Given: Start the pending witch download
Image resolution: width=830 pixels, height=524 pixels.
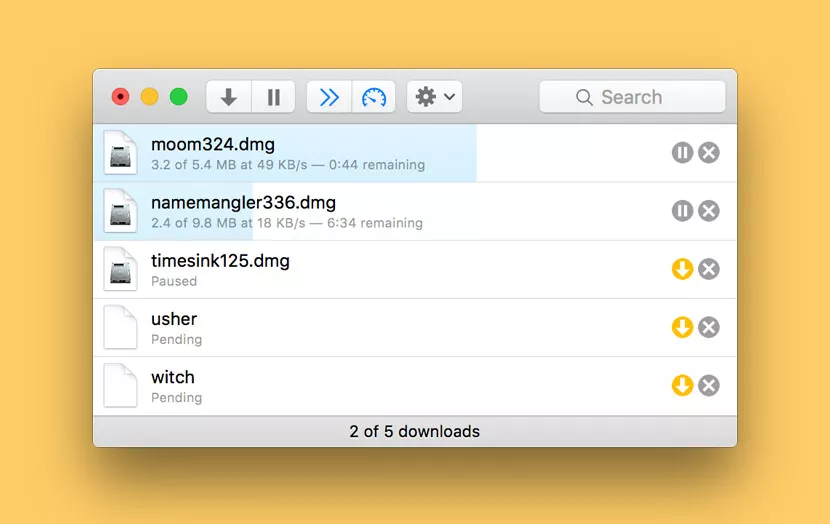Looking at the screenshot, I should [x=682, y=385].
